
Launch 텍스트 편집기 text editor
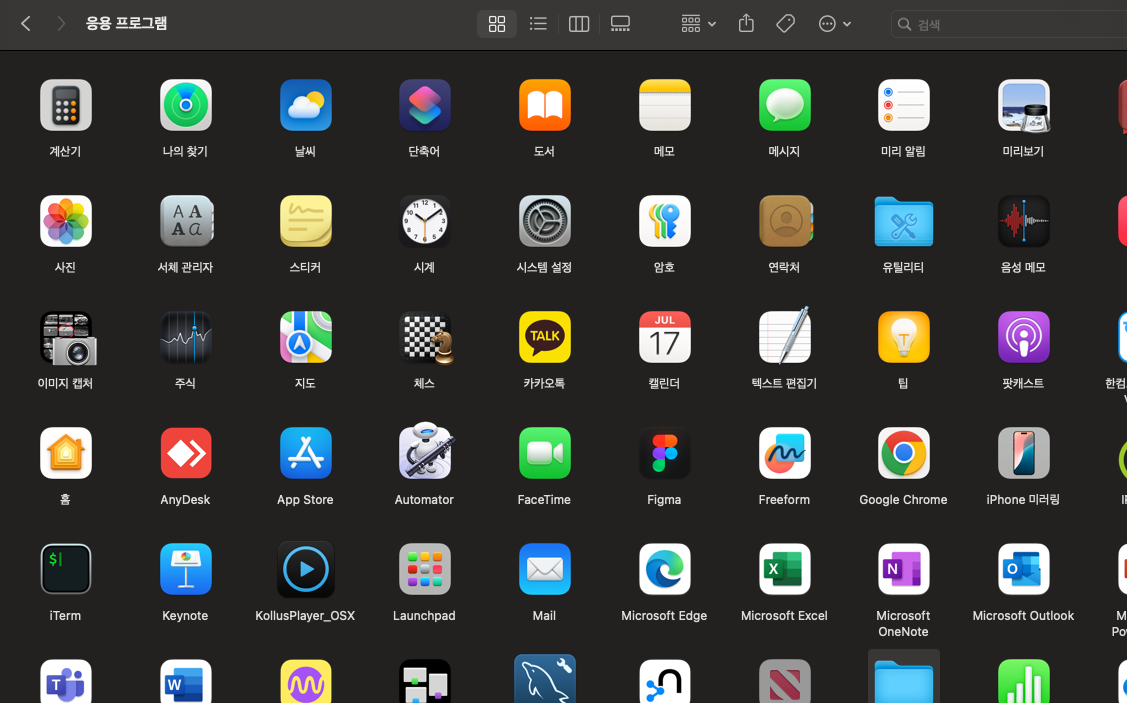785,336
